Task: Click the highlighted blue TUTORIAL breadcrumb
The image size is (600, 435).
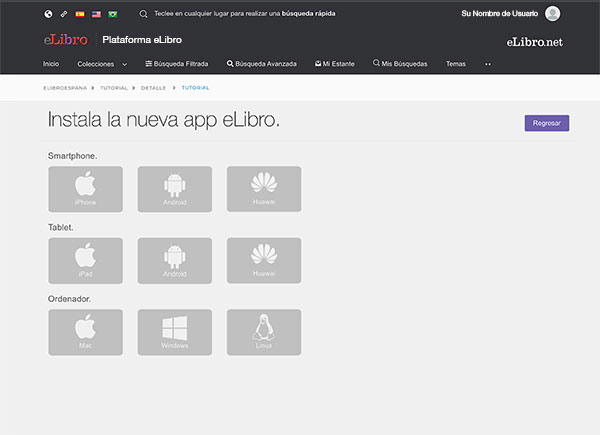Action: point(196,88)
